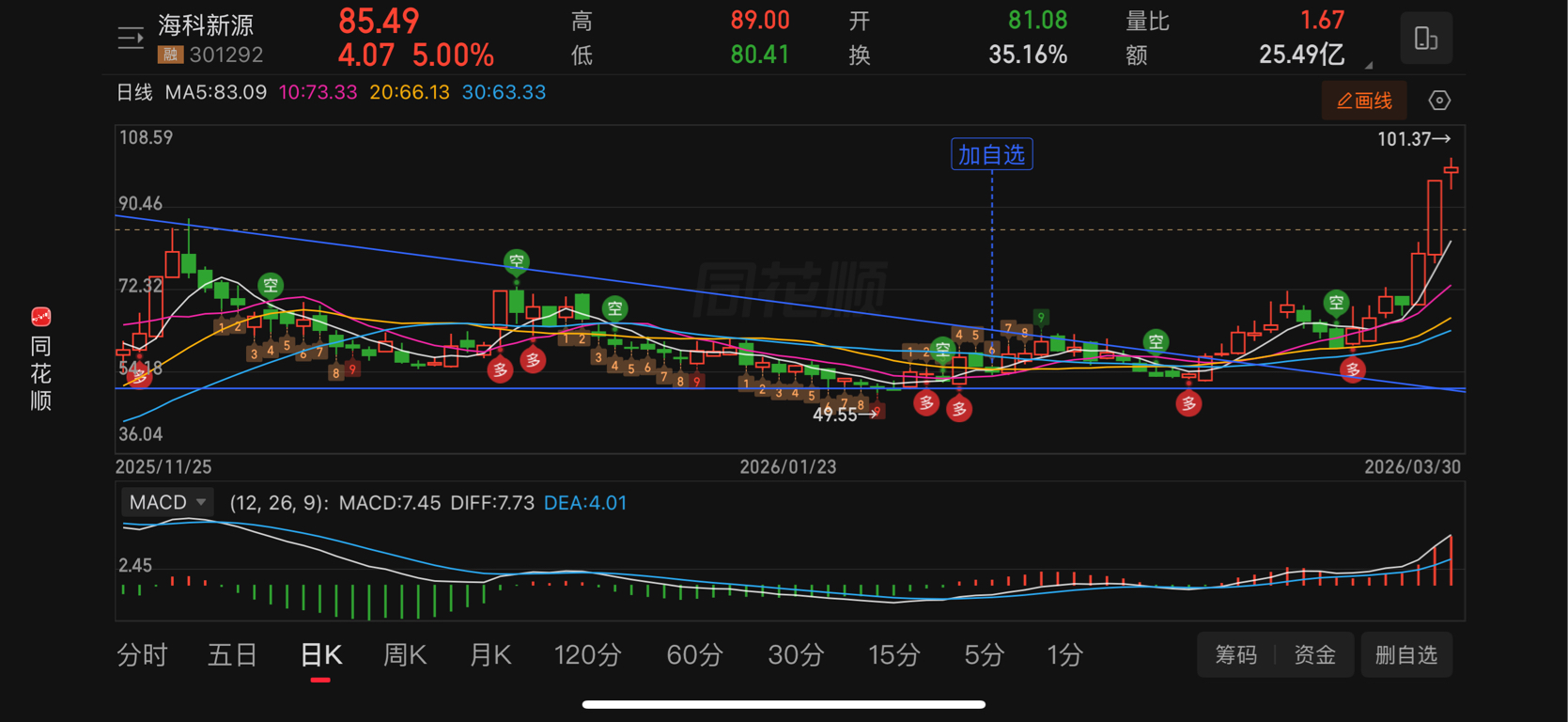Open chart settings hexagon icon
The height and width of the screenshot is (722, 1568).
(x=1439, y=101)
